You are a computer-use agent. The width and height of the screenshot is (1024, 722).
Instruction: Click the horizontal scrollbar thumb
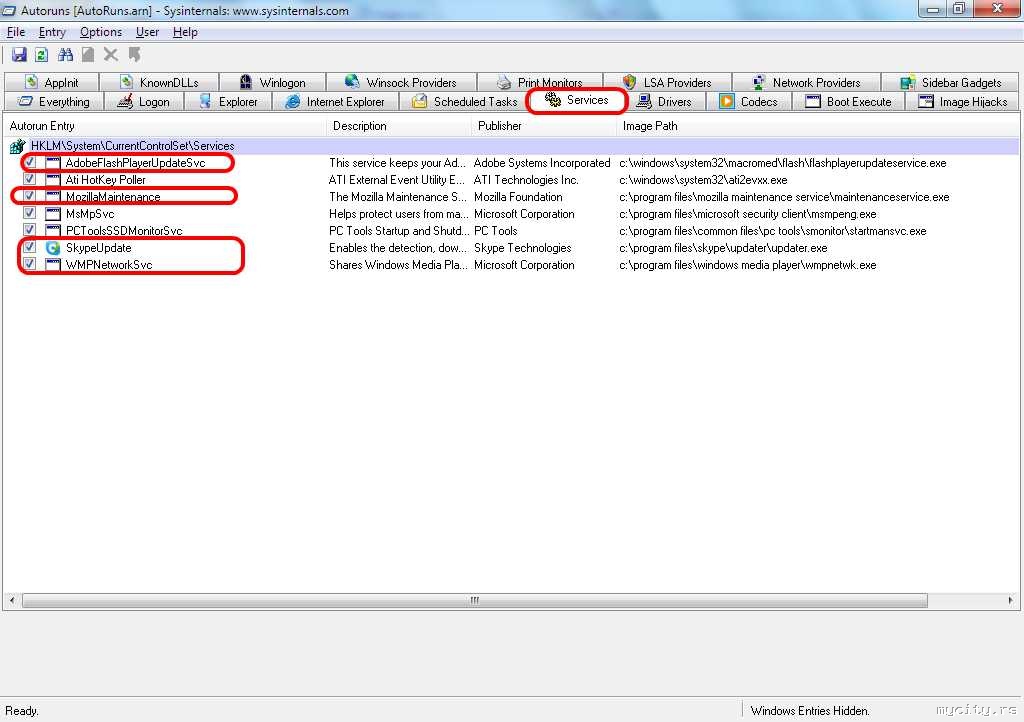(x=475, y=600)
